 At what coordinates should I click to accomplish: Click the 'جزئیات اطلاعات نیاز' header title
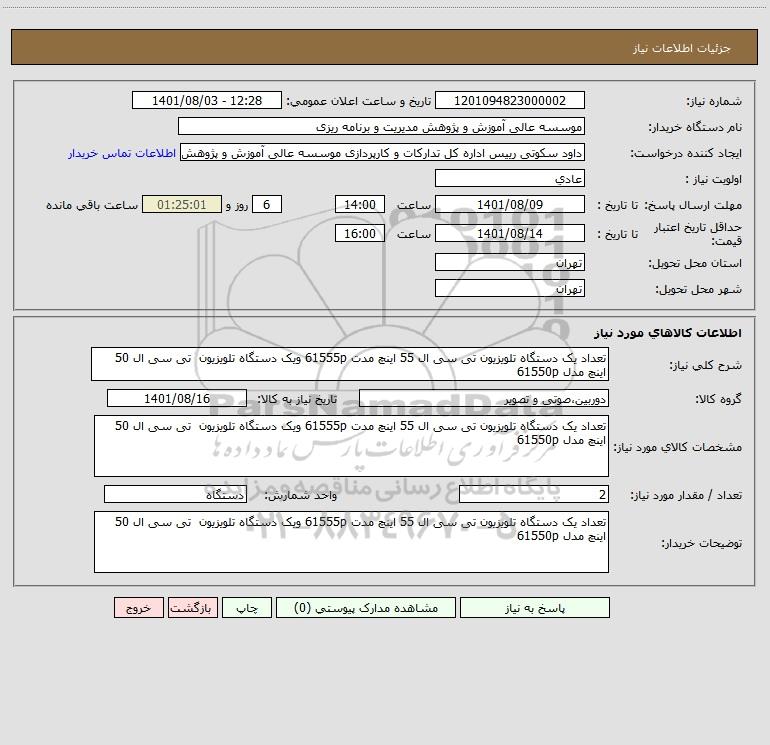click(682, 48)
